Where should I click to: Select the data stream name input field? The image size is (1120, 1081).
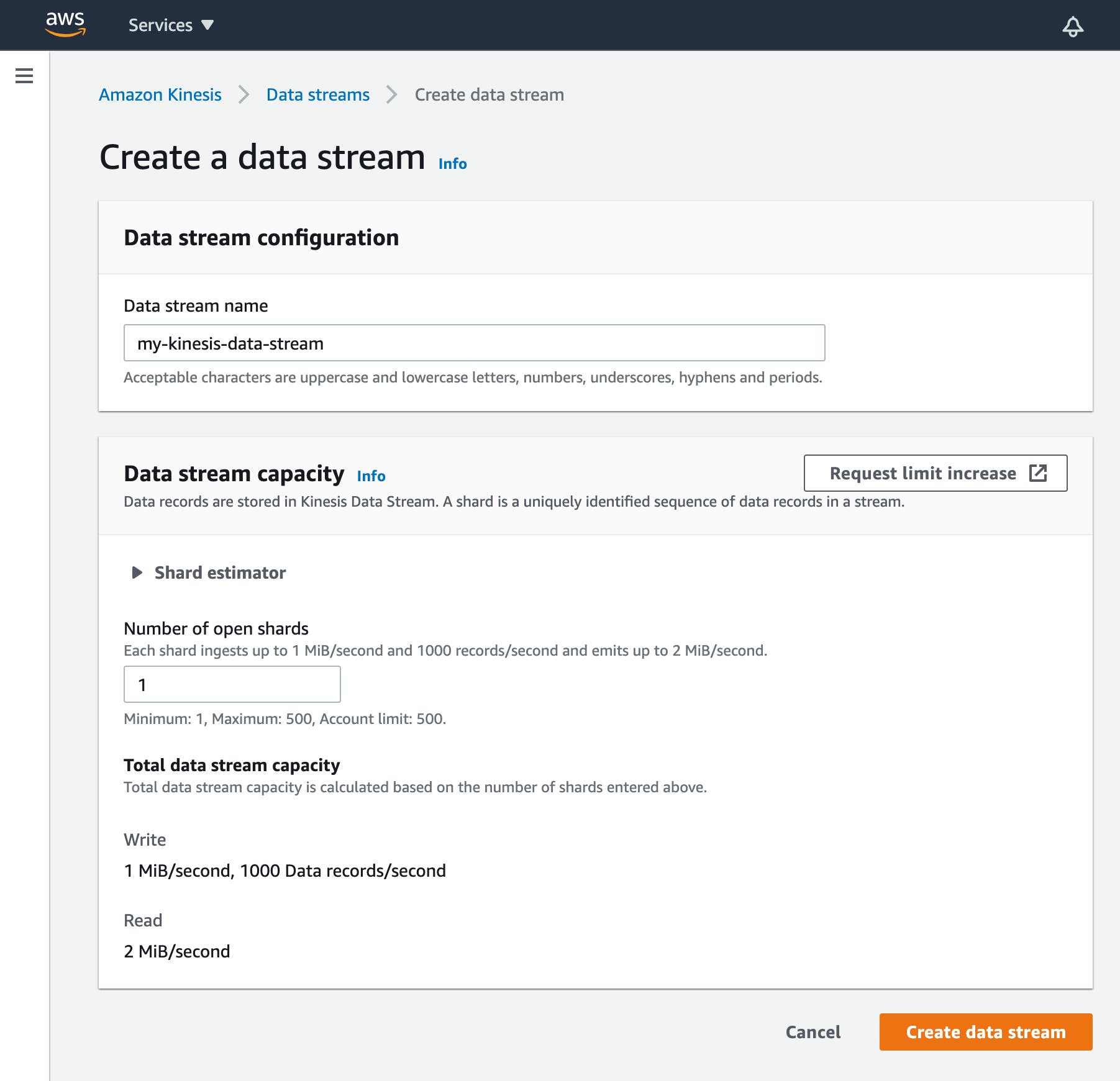pos(474,342)
